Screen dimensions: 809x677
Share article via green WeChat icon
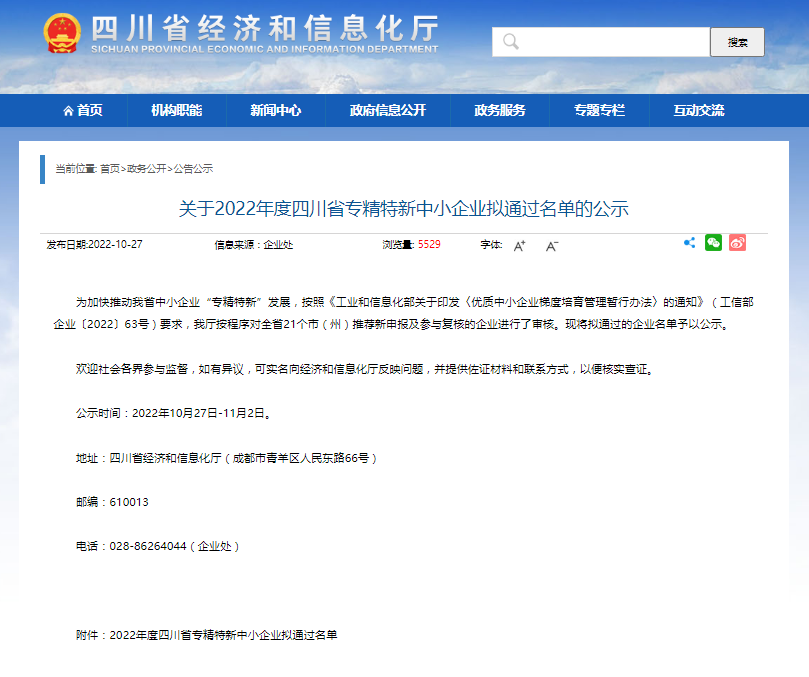point(713,243)
